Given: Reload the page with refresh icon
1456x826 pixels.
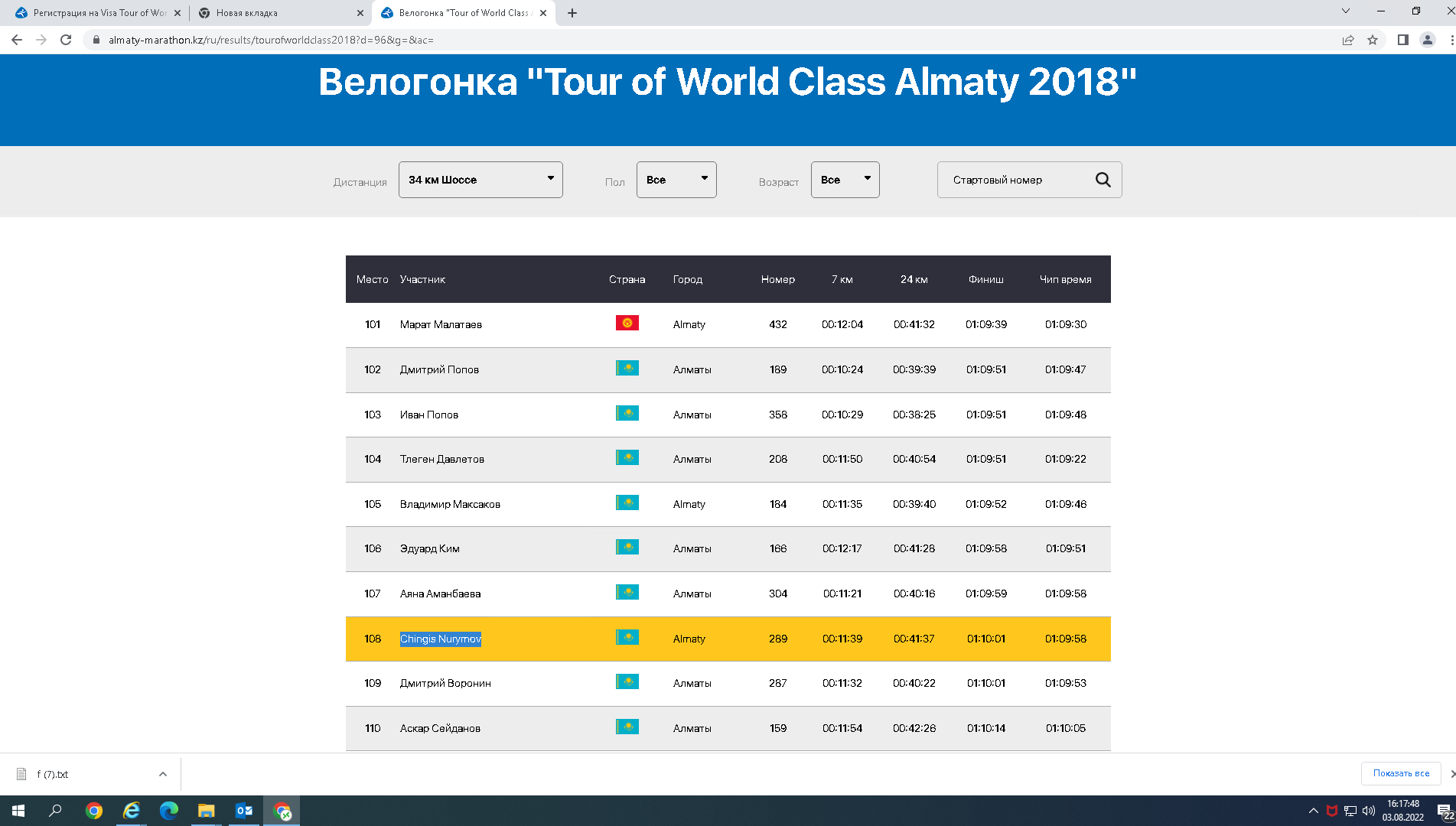Looking at the screenshot, I should coord(66,40).
